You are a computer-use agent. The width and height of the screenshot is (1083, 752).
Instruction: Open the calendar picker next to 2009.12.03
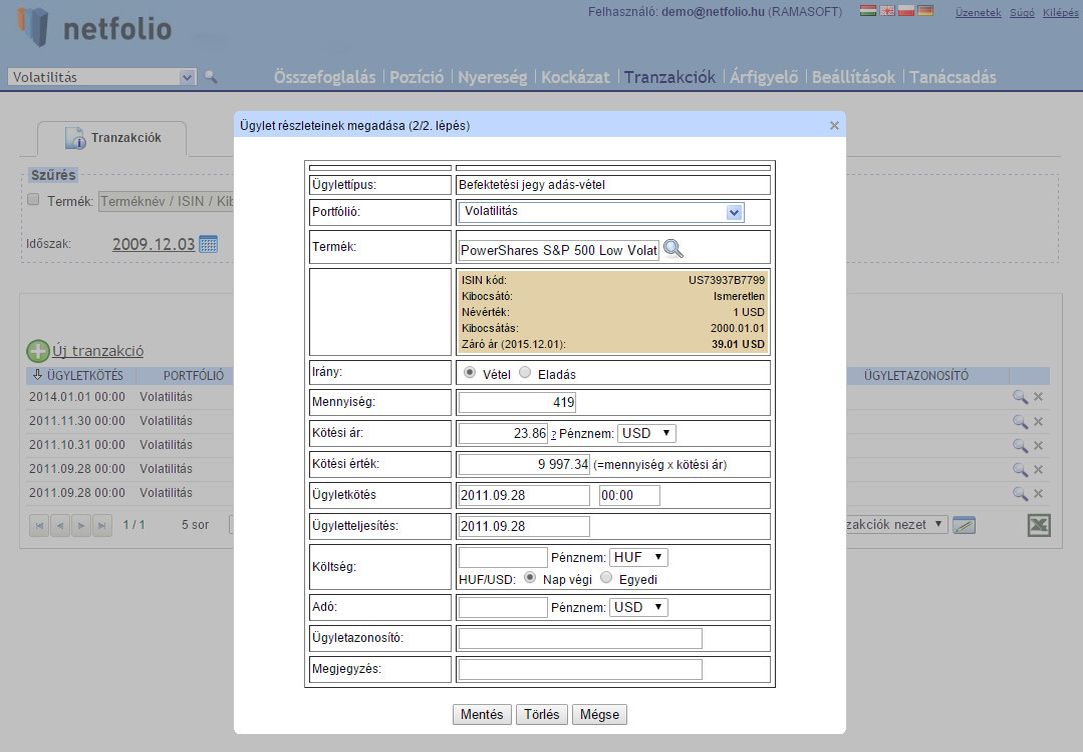(x=208, y=244)
